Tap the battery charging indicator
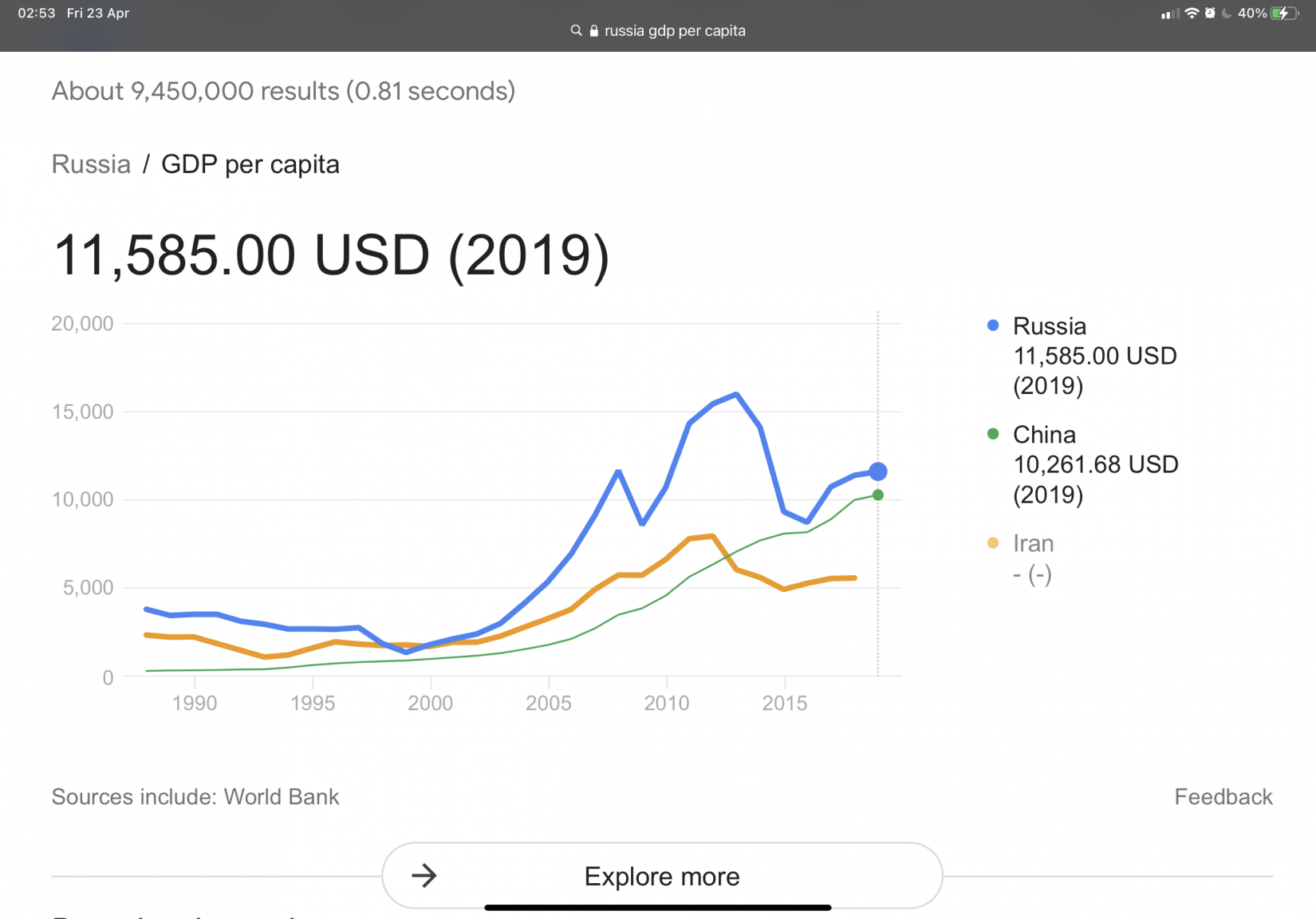Image resolution: width=1316 pixels, height=919 pixels. [1284, 13]
